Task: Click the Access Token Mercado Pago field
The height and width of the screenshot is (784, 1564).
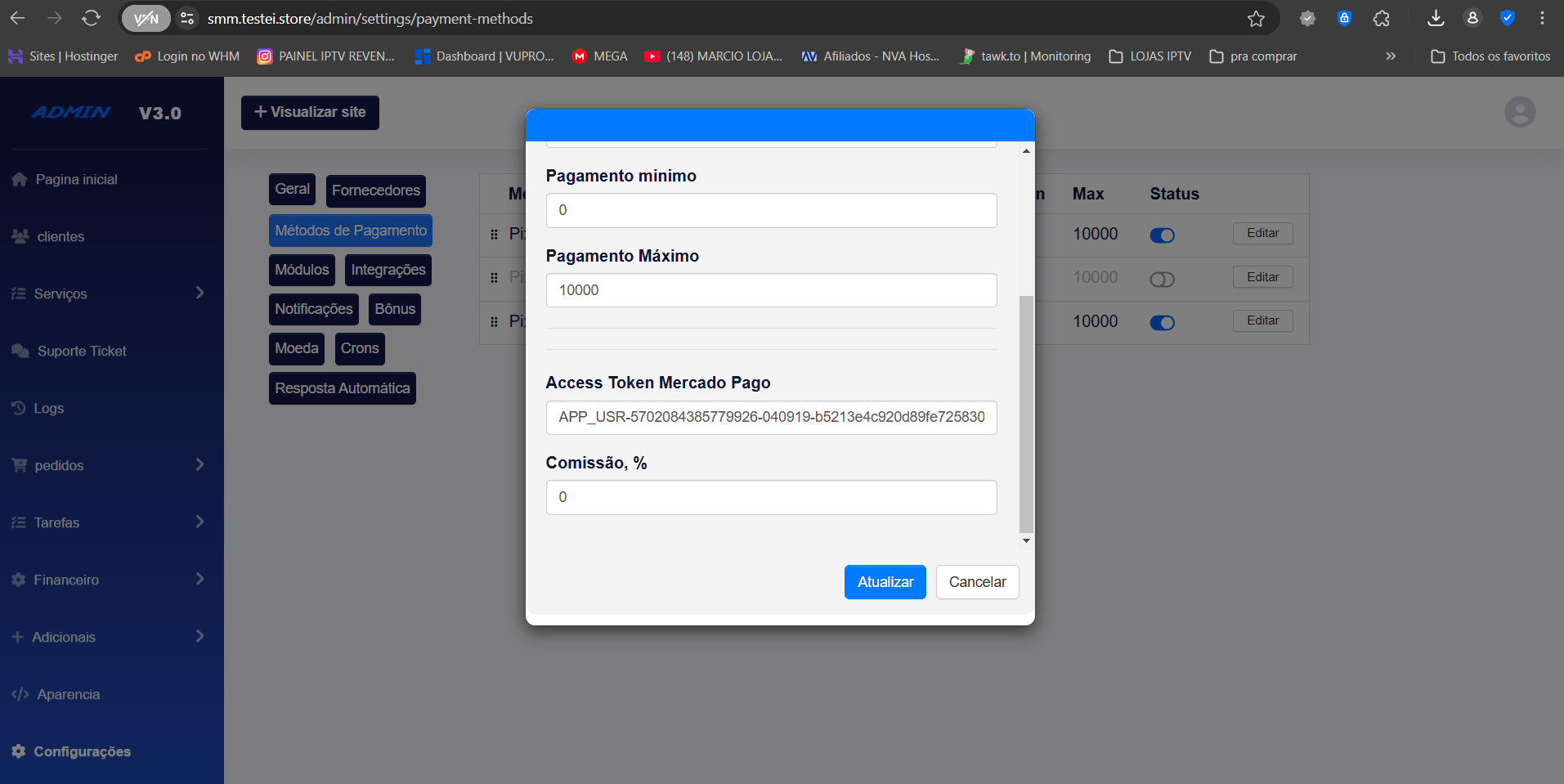Action: click(x=771, y=418)
